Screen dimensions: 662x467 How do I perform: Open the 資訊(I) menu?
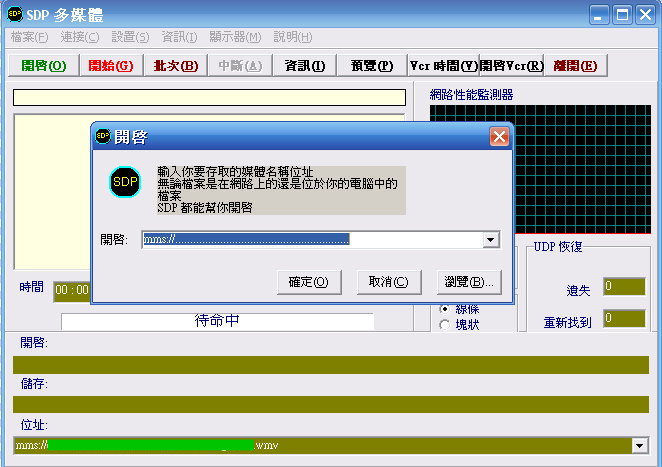pyautogui.click(x=179, y=37)
